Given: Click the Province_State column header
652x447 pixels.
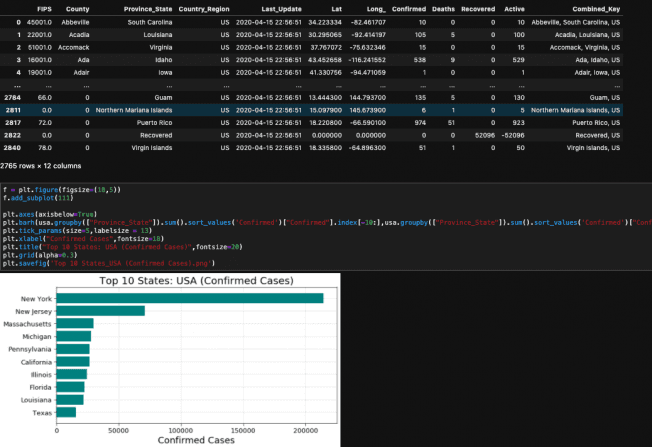Looking at the screenshot, I should tap(148, 9).
